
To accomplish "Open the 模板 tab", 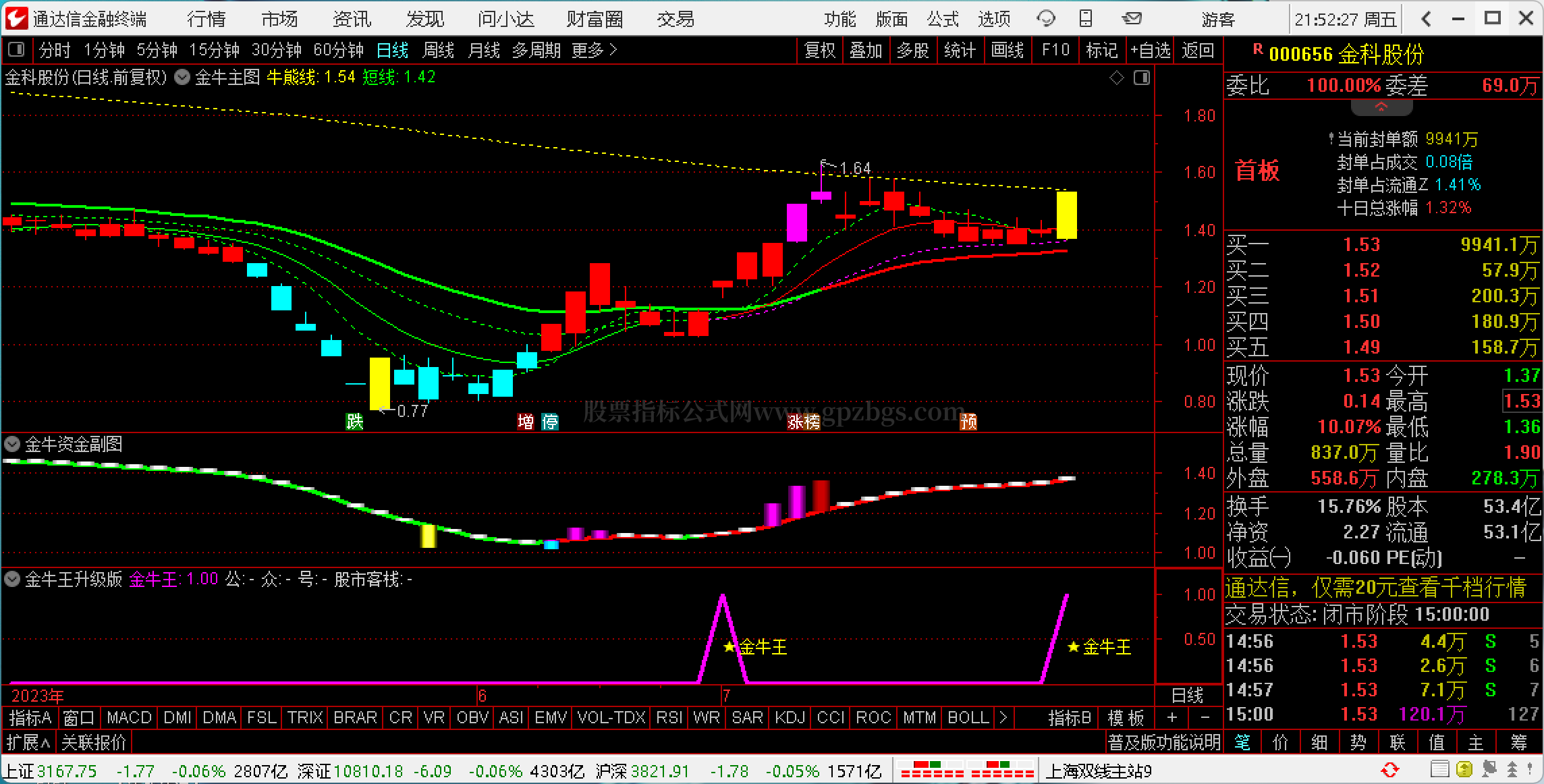I will tap(1126, 717).
